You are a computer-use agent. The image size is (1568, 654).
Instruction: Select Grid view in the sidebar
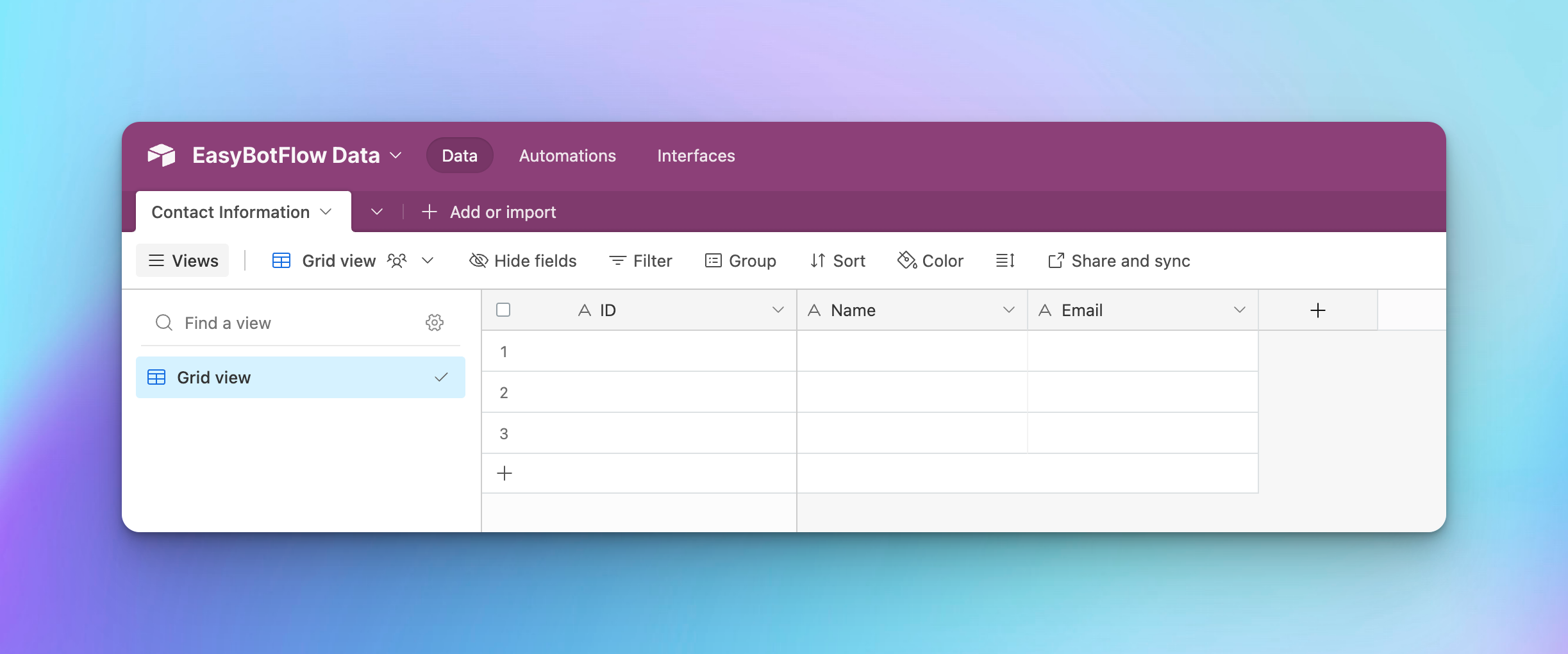[301, 378]
